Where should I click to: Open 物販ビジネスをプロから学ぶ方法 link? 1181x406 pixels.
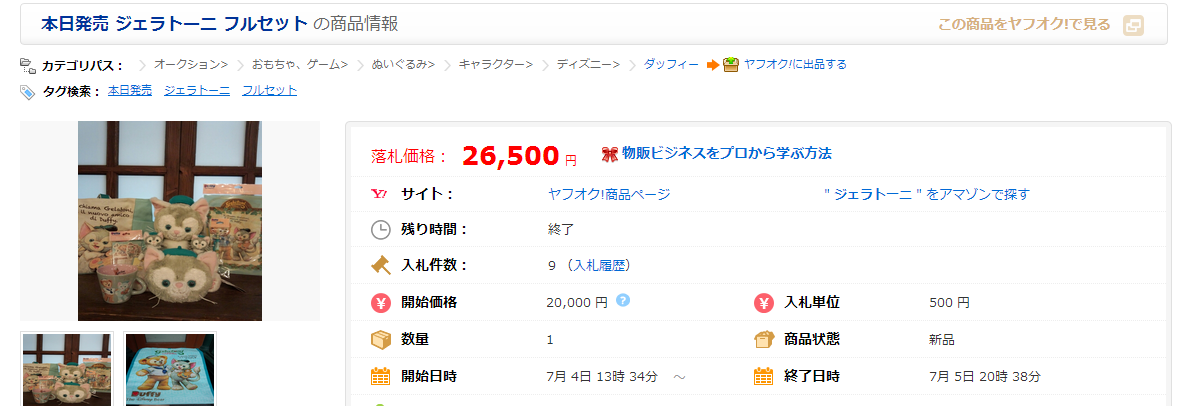726,153
